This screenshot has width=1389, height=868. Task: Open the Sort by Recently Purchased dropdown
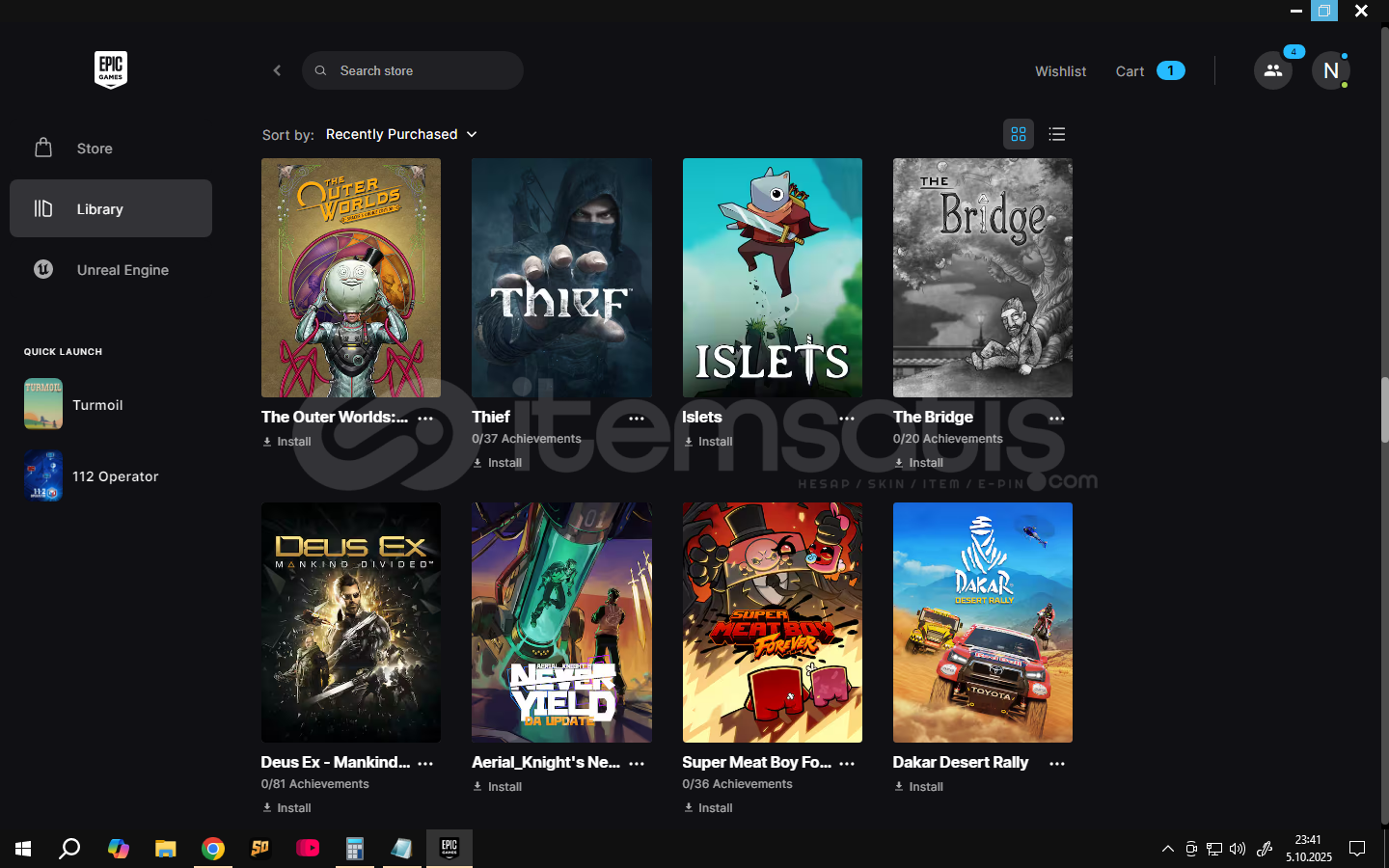click(x=401, y=134)
